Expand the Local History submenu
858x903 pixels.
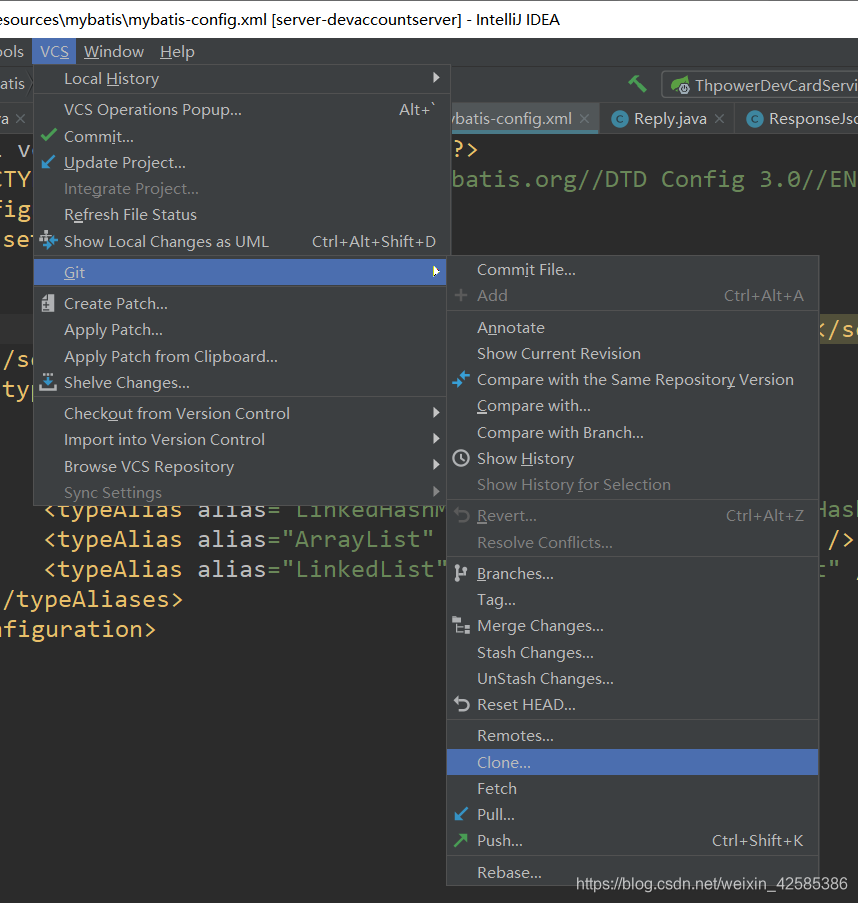coord(436,78)
